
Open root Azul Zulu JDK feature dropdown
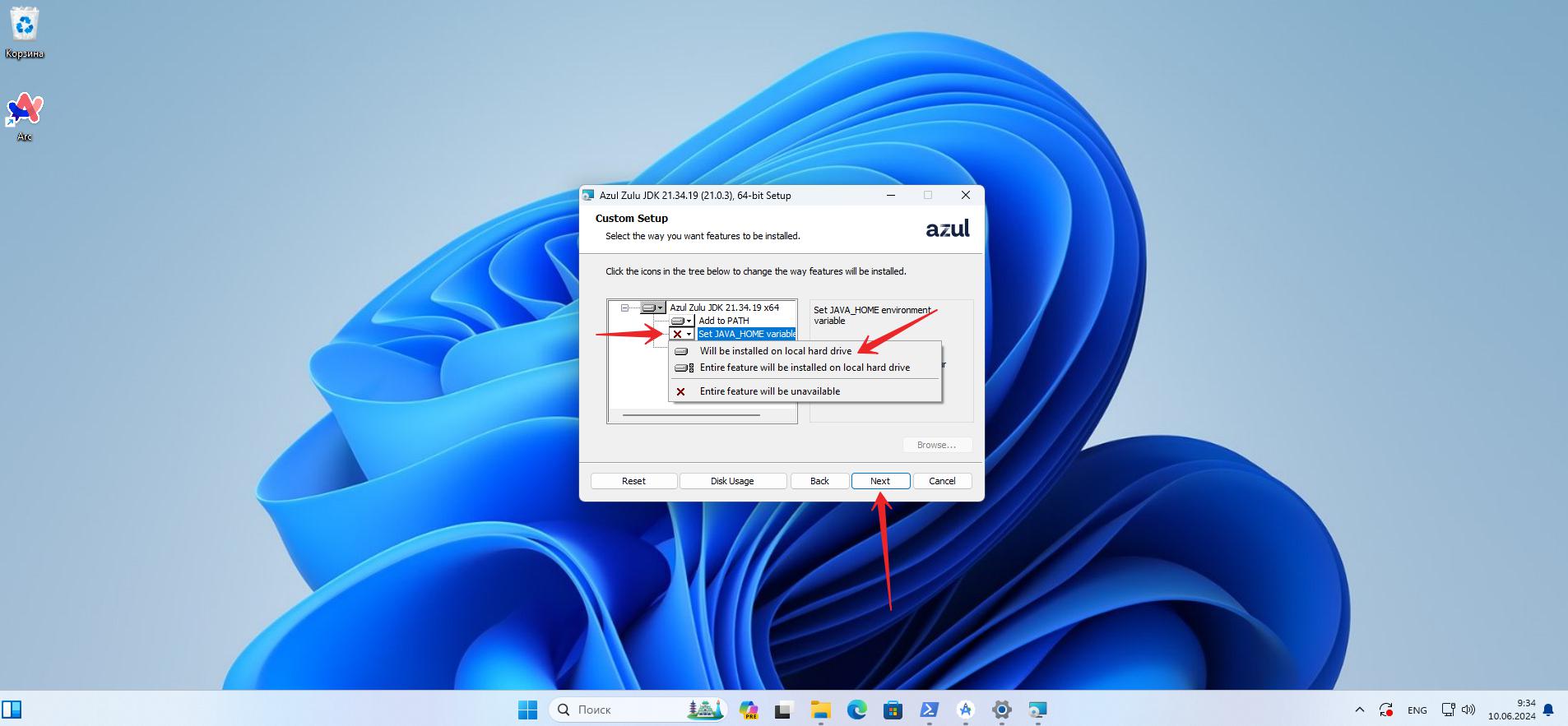tap(652, 308)
